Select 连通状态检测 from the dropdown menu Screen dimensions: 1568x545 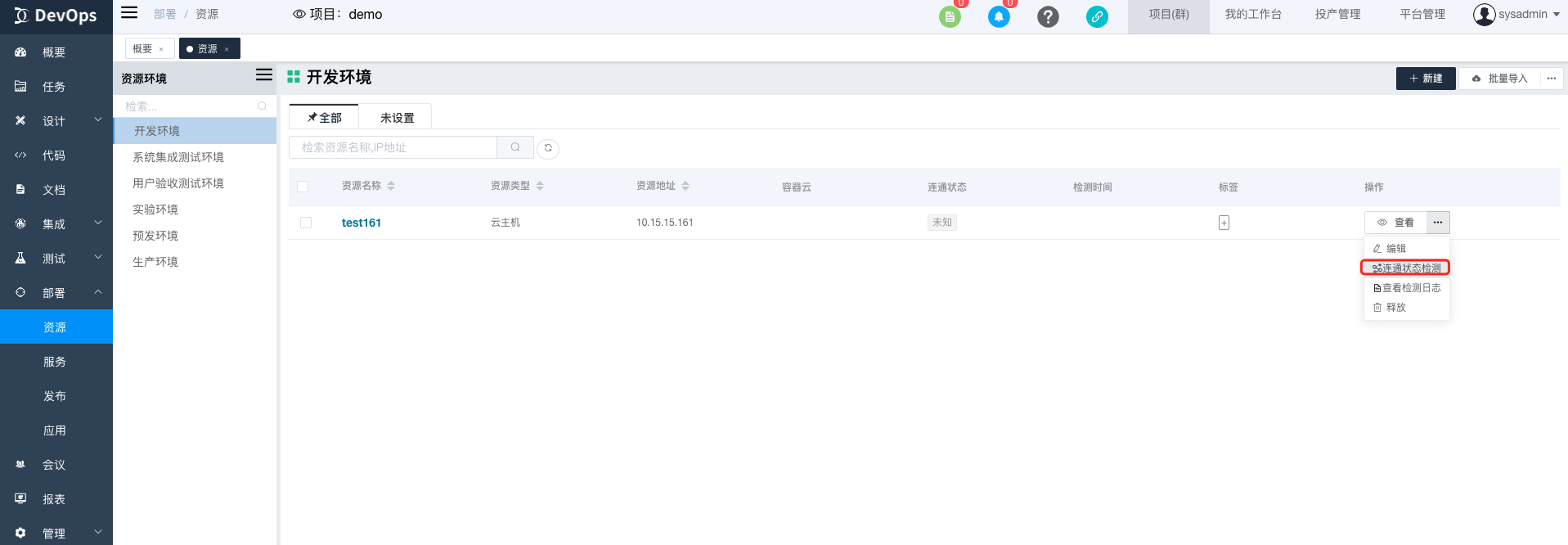(x=1405, y=268)
